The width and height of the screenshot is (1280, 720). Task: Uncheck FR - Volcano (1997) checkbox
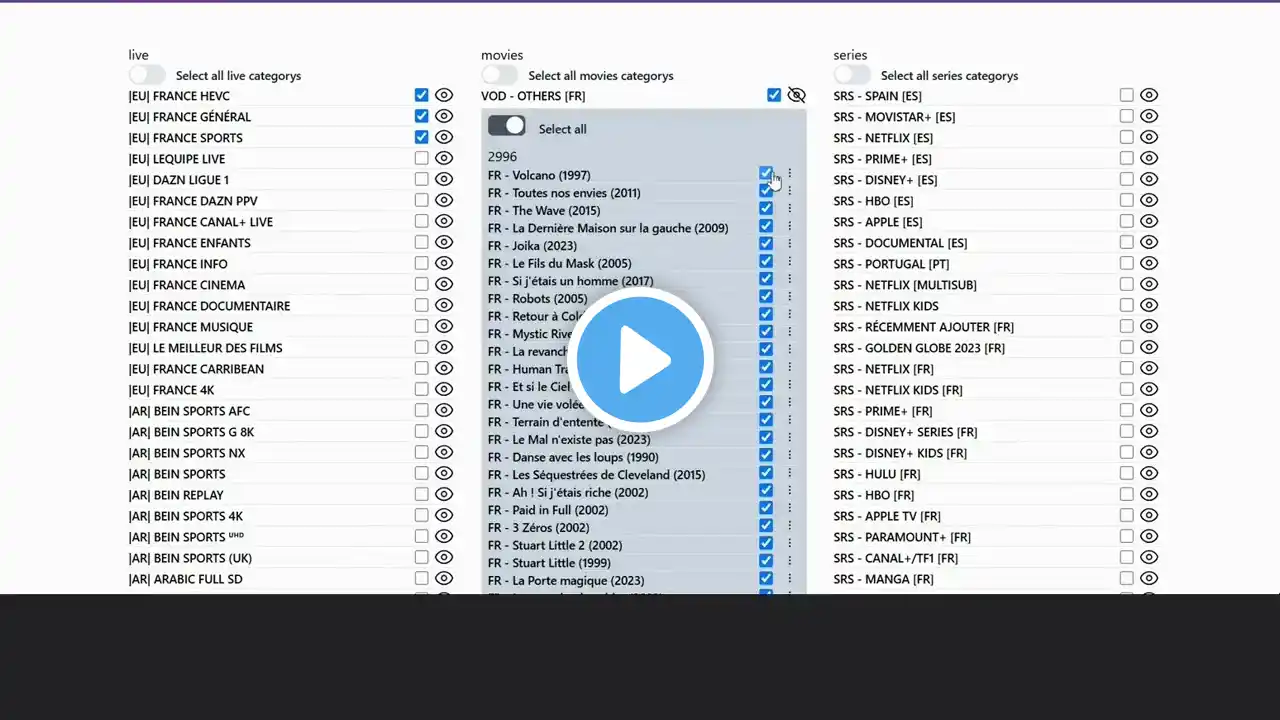click(x=766, y=174)
